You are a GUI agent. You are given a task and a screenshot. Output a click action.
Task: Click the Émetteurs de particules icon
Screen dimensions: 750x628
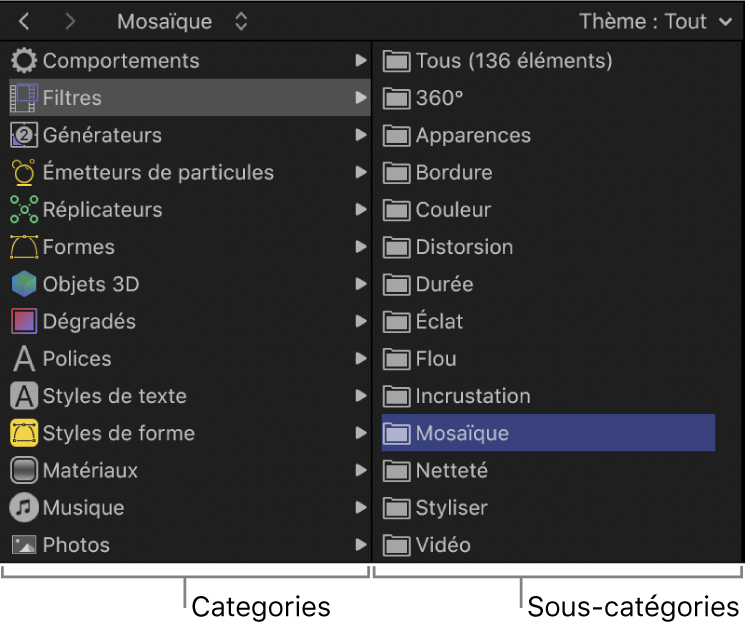pos(24,173)
